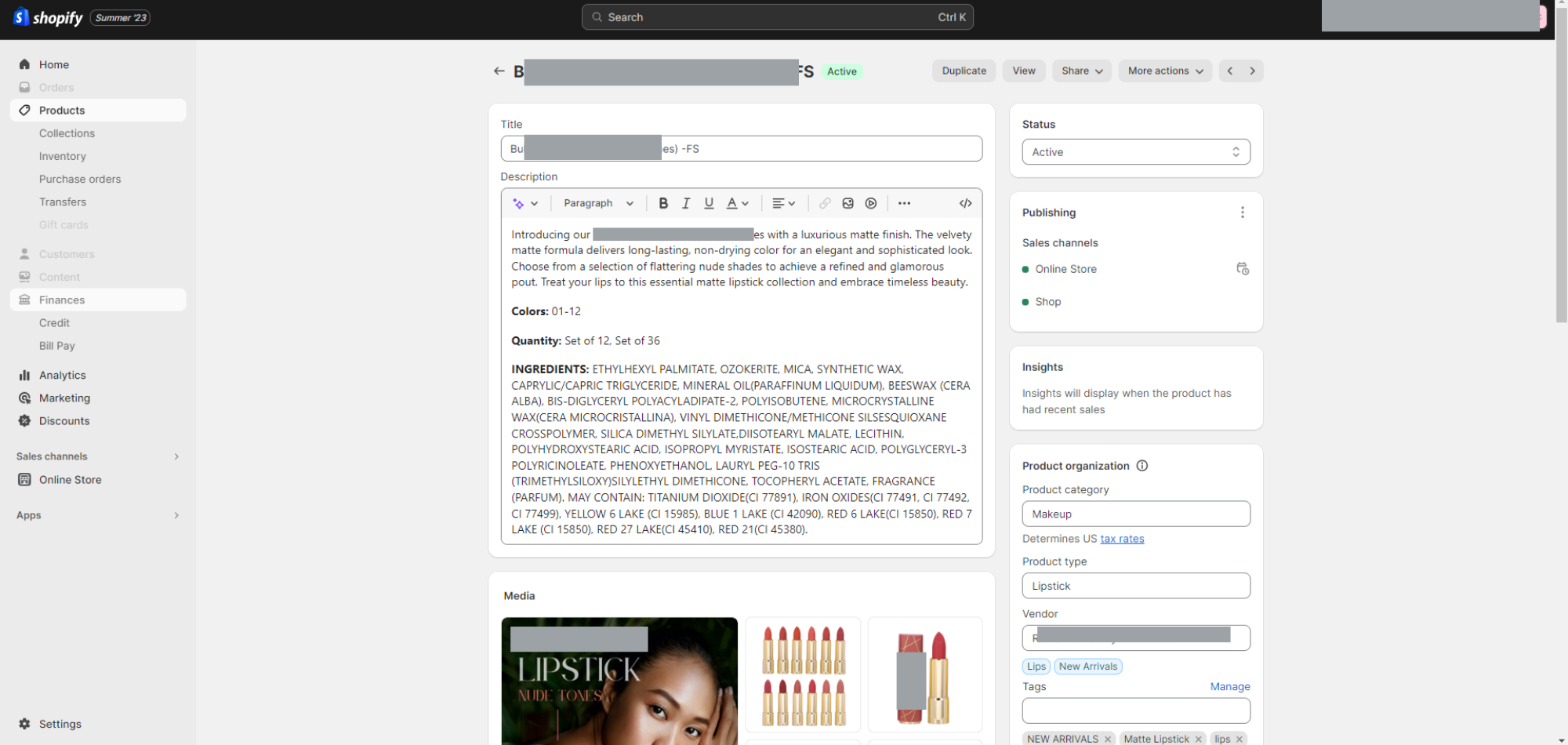Click the search magnifier icon
This screenshot has height=745, width=1568.
tap(597, 17)
